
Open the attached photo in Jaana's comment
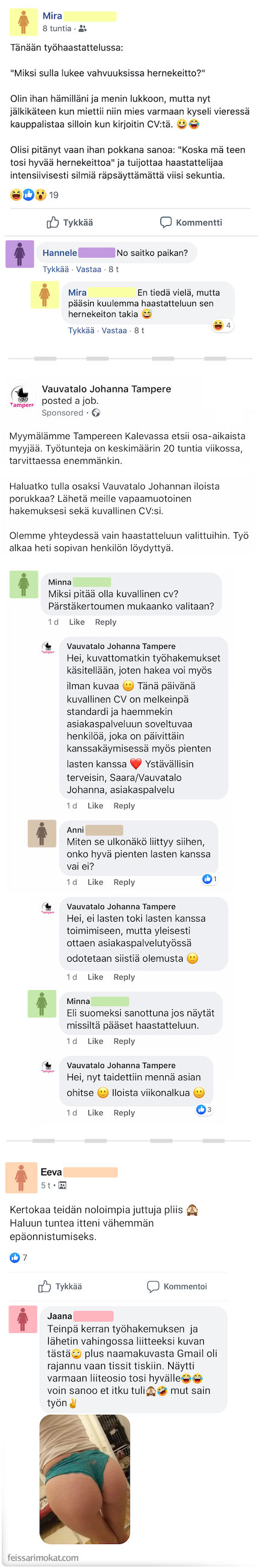pos(85,1478)
